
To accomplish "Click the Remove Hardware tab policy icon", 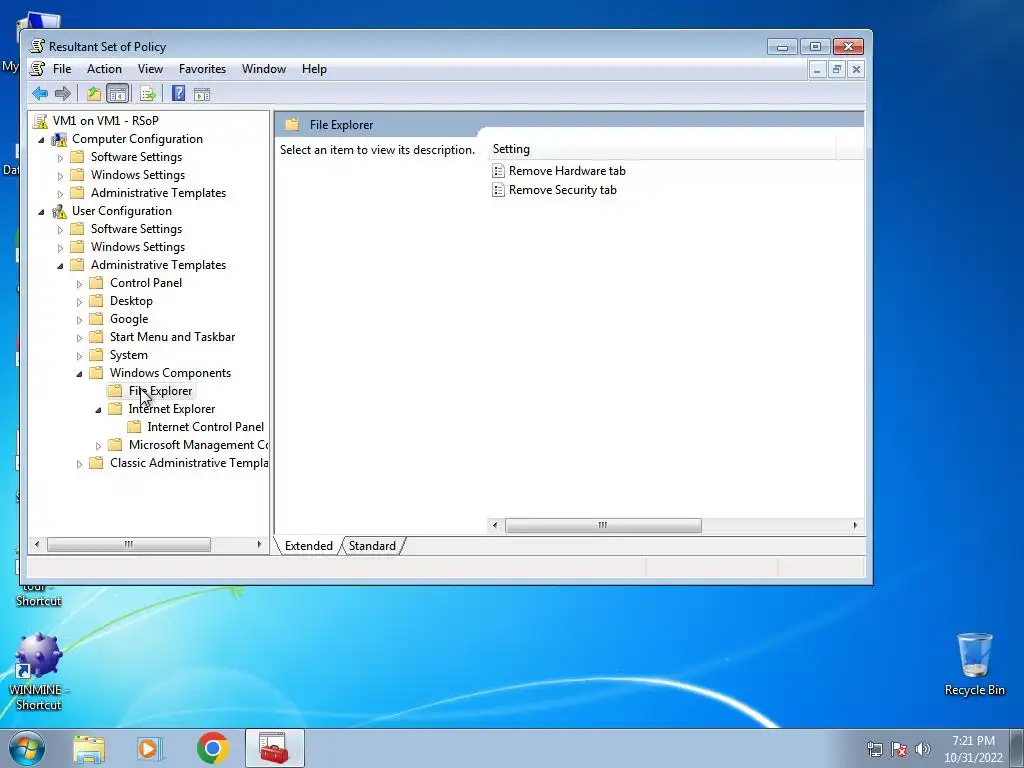I will click(x=498, y=171).
